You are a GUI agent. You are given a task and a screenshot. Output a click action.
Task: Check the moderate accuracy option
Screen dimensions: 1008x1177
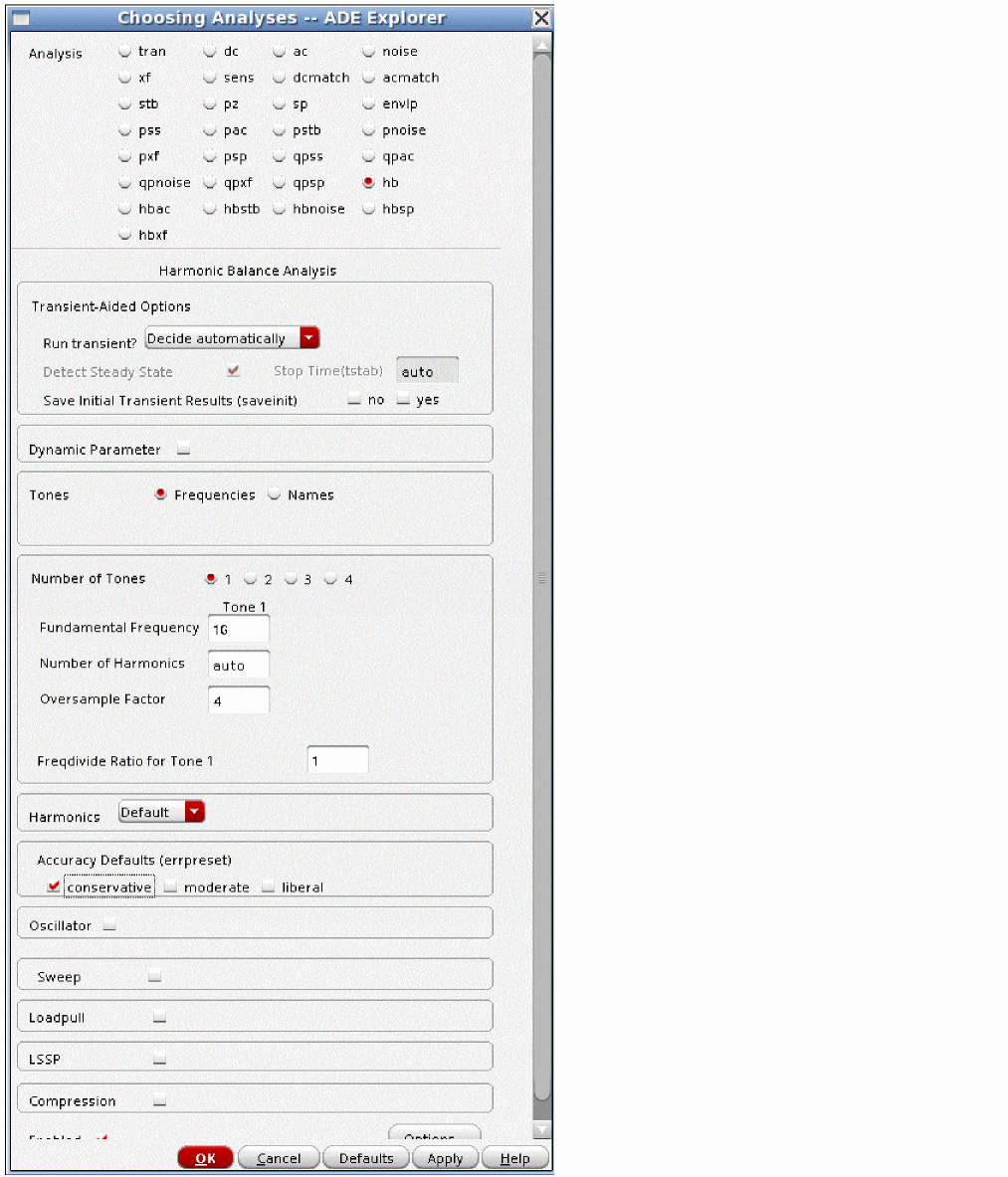[171, 887]
